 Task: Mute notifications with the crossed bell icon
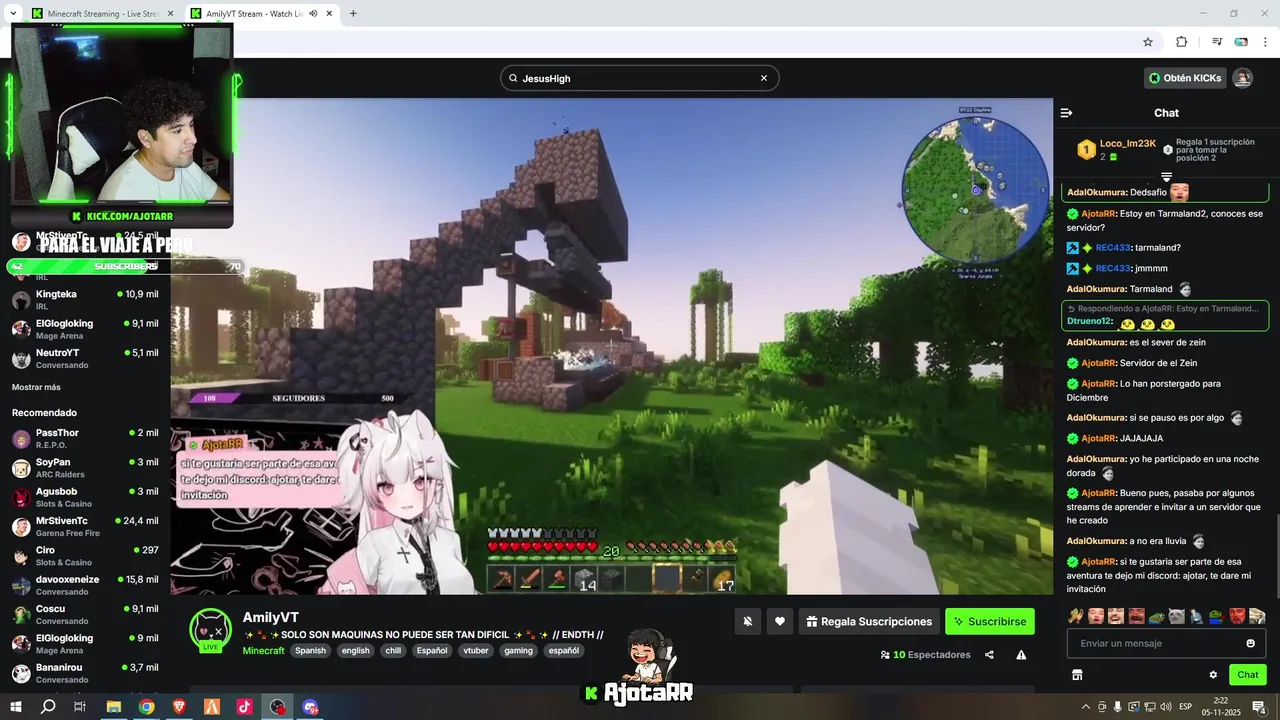[747, 621]
